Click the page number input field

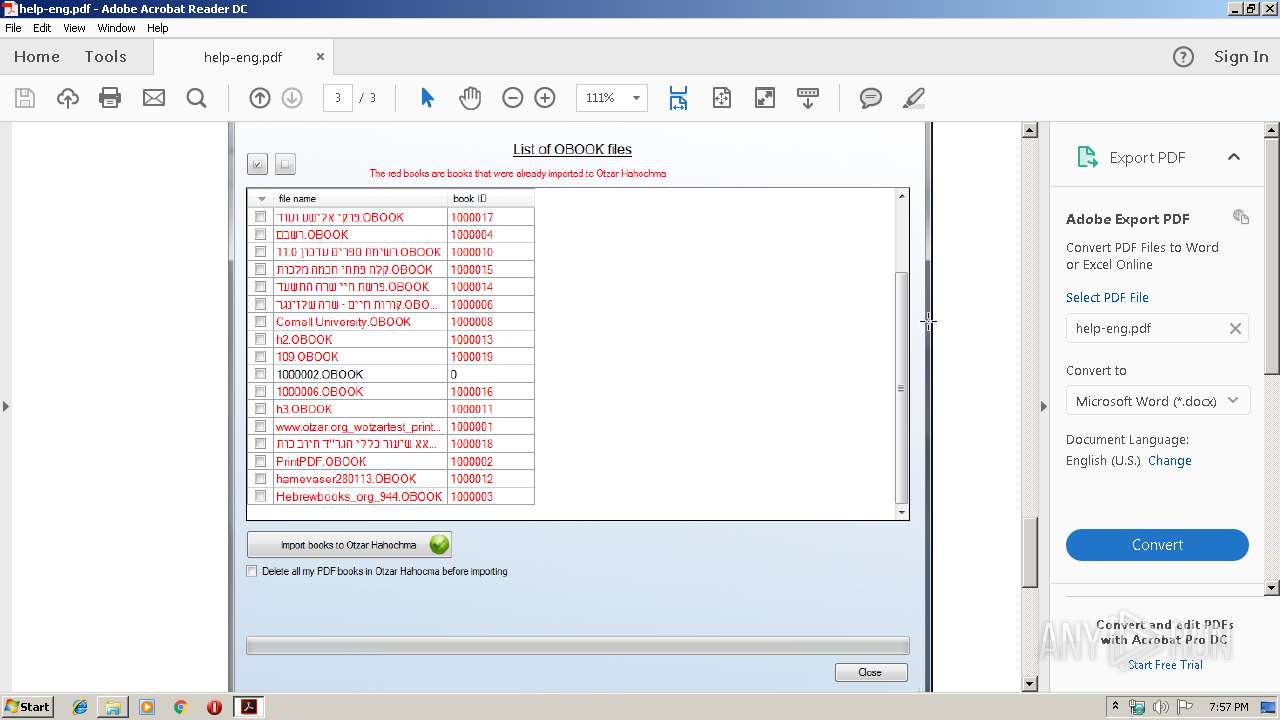337,98
